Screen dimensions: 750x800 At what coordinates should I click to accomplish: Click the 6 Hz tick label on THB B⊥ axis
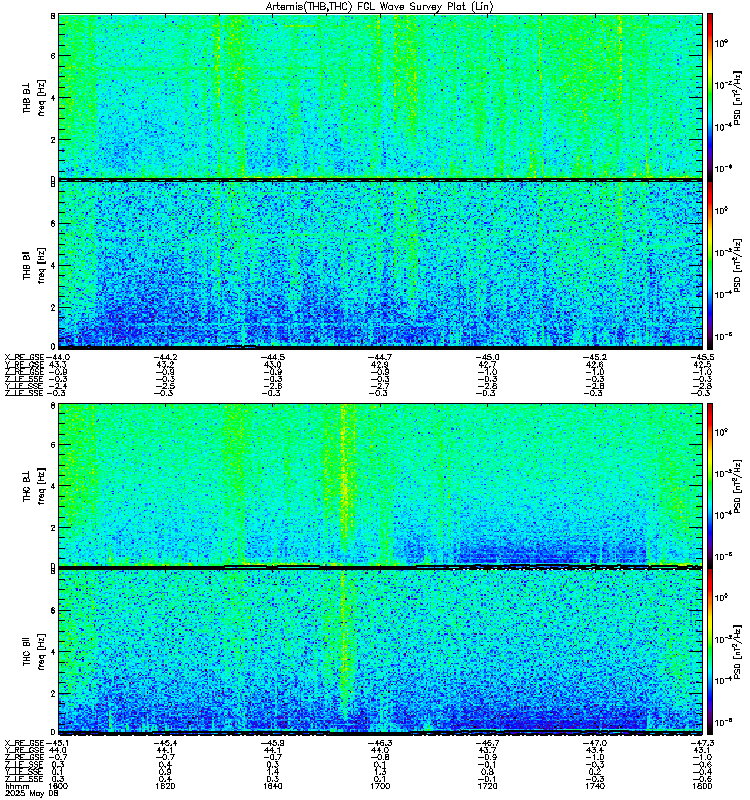[x=53, y=56]
